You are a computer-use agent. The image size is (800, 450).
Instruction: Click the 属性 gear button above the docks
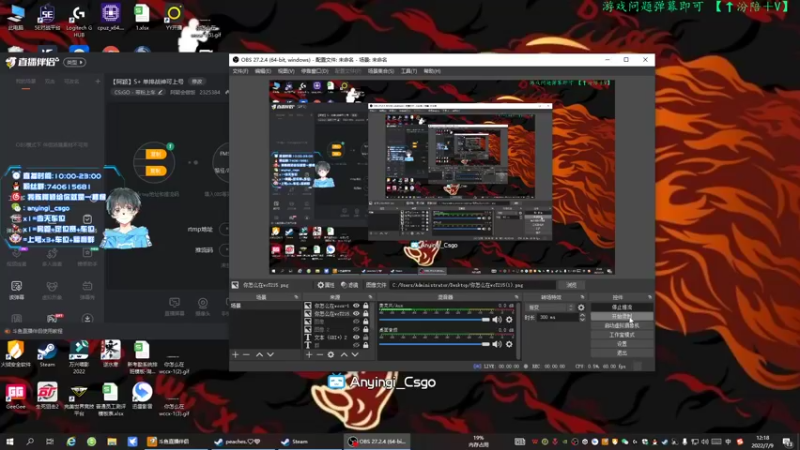pos(326,285)
